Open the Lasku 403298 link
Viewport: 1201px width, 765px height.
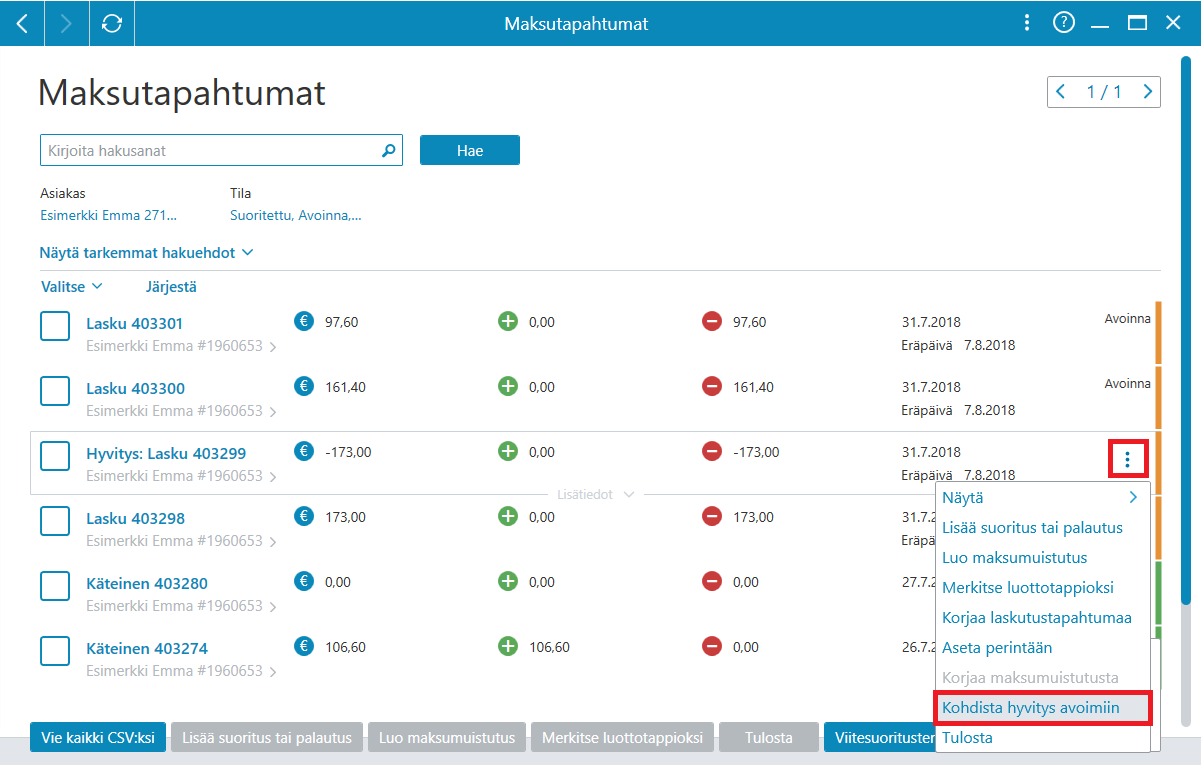(135, 518)
